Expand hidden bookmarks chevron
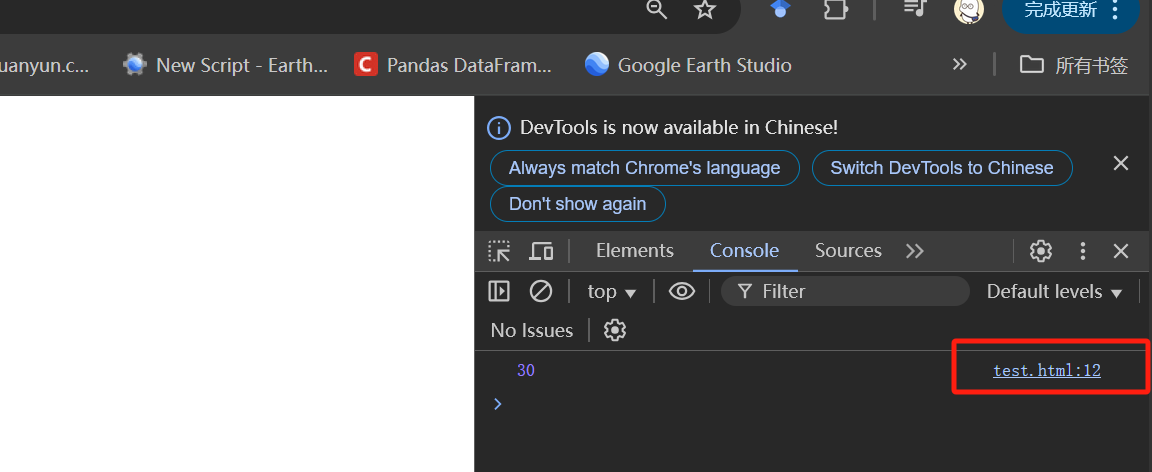This screenshot has width=1152, height=472. click(x=960, y=65)
